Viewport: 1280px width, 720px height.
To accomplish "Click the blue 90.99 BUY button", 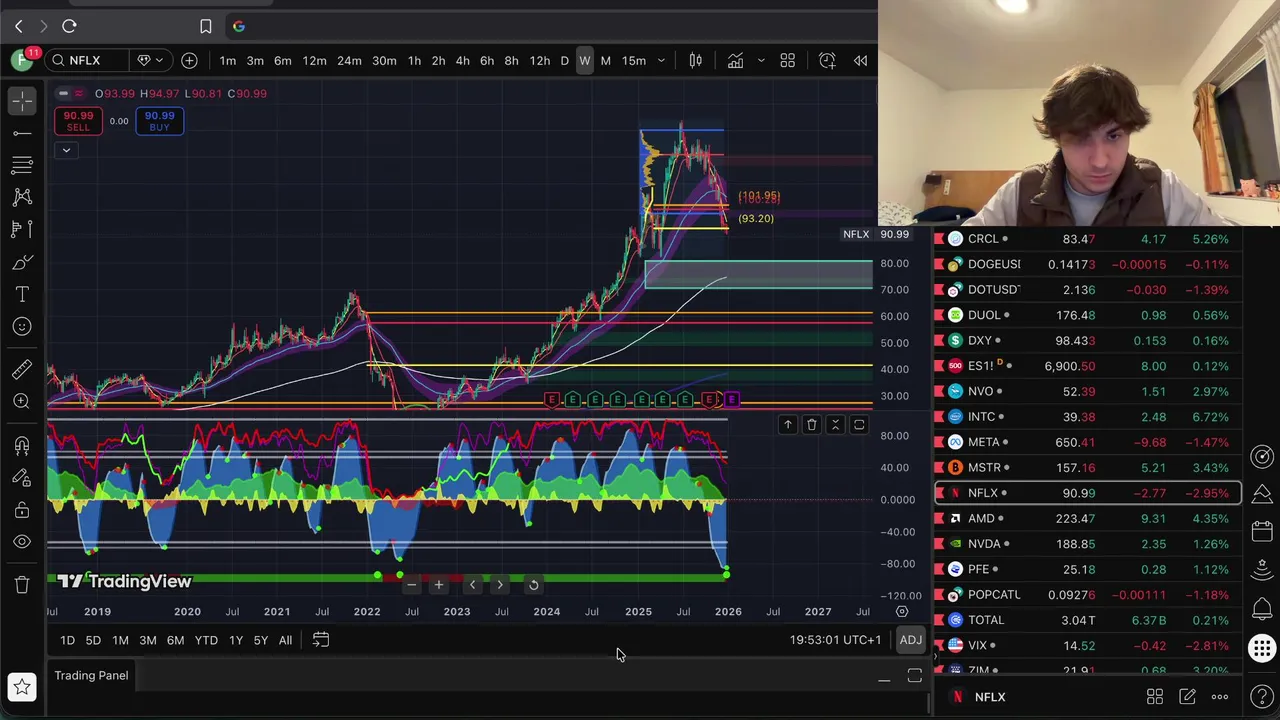I will (x=159, y=121).
